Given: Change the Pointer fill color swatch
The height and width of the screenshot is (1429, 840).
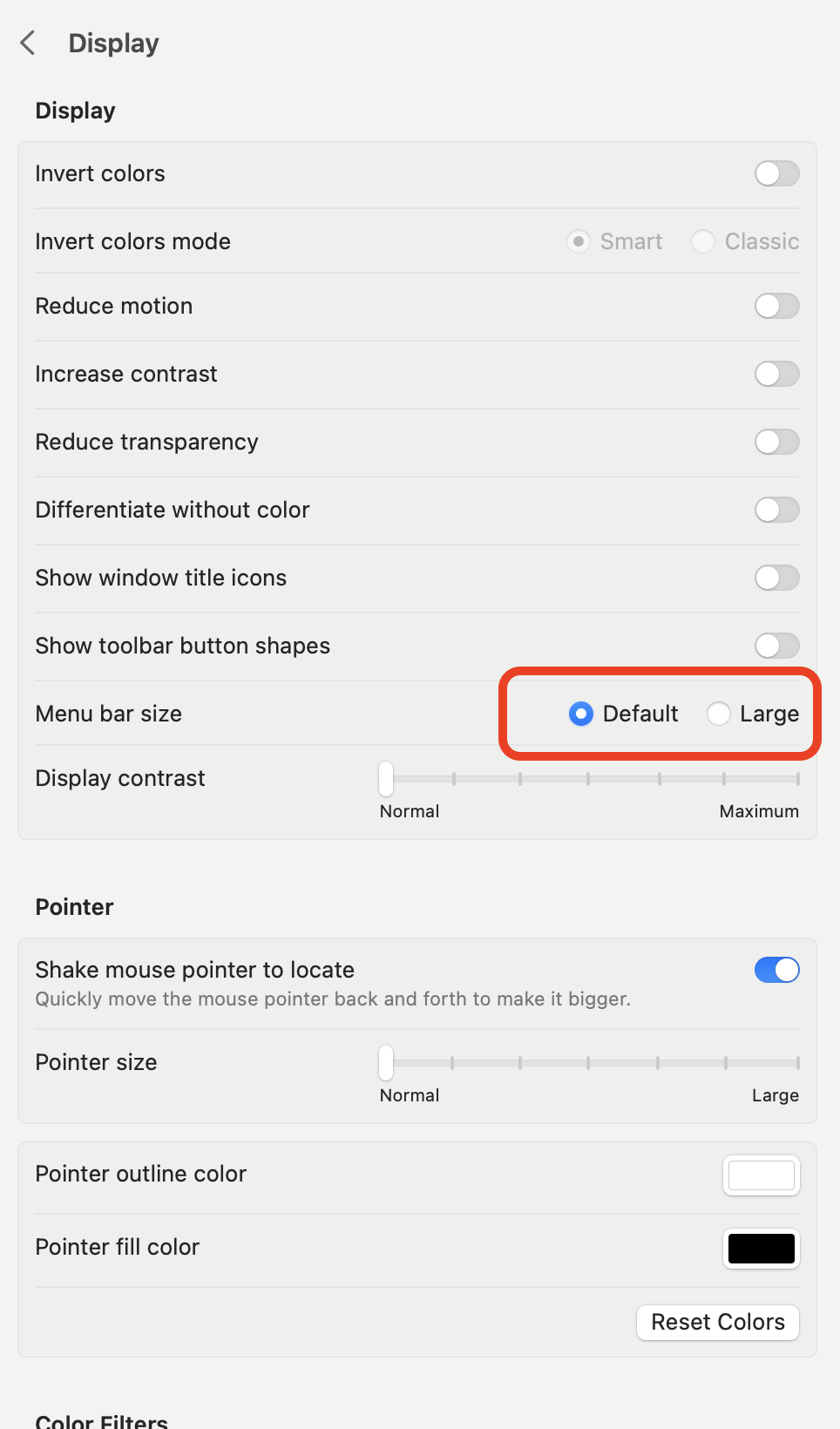Looking at the screenshot, I should 761,1248.
